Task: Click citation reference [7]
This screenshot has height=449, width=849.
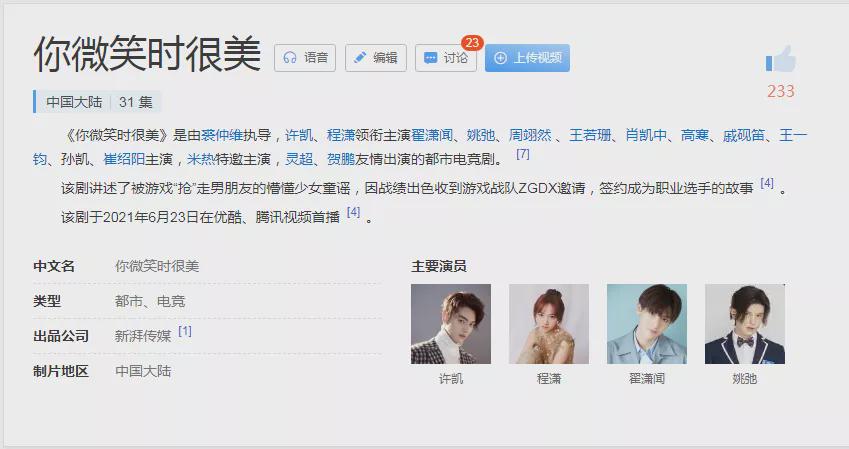Action: (523, 154)
